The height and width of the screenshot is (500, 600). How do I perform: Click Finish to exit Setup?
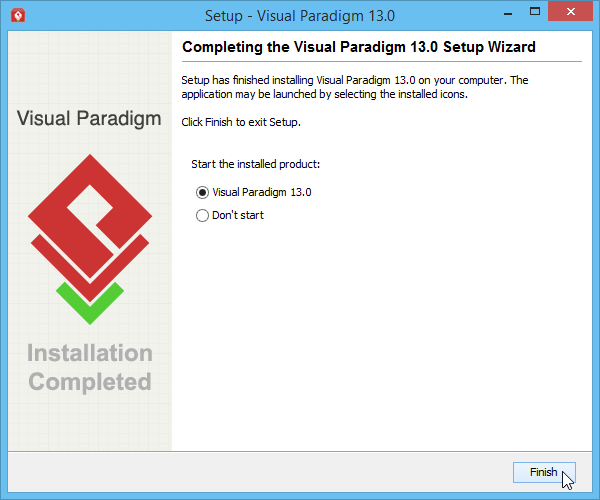pyautogui.click(x=544, y=472)
